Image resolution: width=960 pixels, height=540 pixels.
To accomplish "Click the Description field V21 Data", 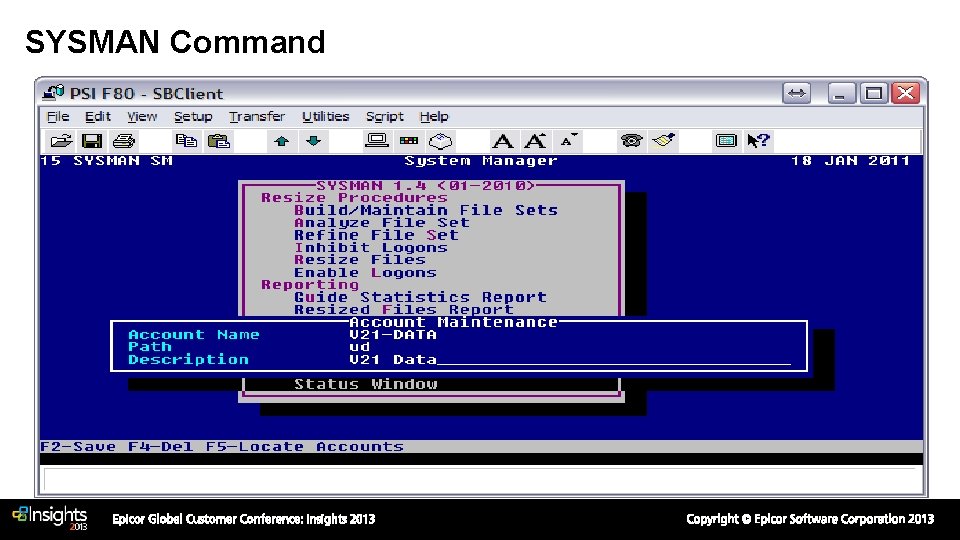I will pos(569,359).
